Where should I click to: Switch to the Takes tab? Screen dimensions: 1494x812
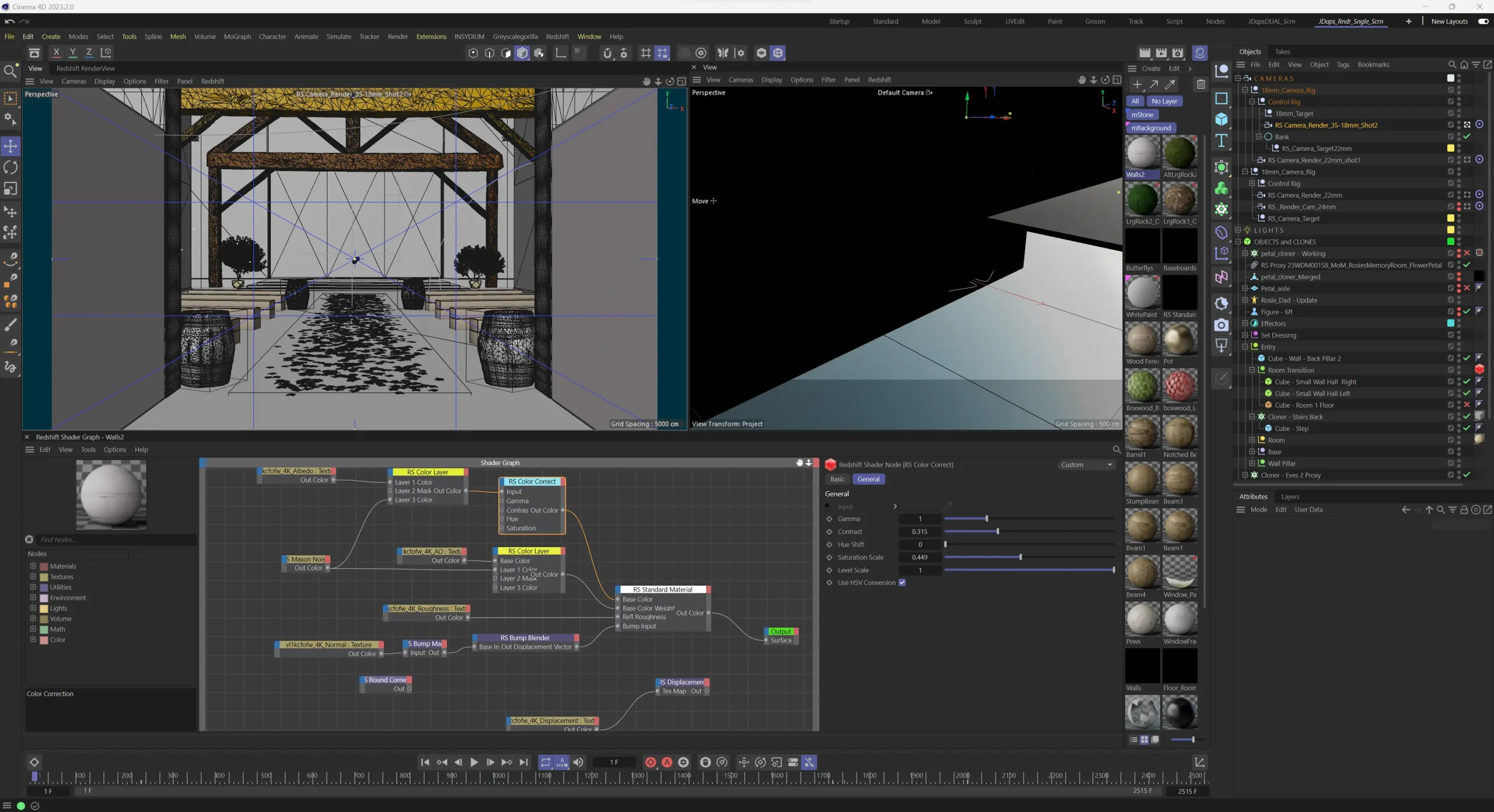click(x=1283, y=52)
